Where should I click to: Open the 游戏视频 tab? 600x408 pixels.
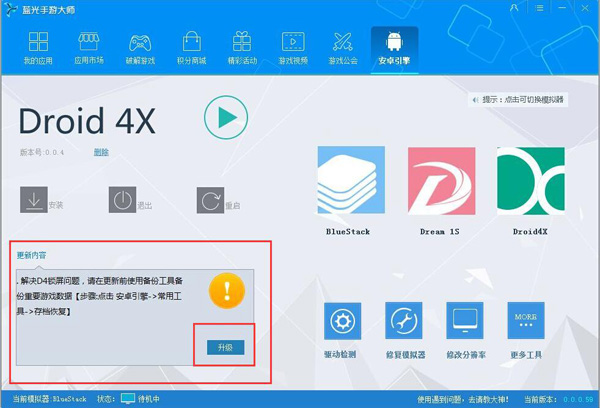(x=293, y=48)
